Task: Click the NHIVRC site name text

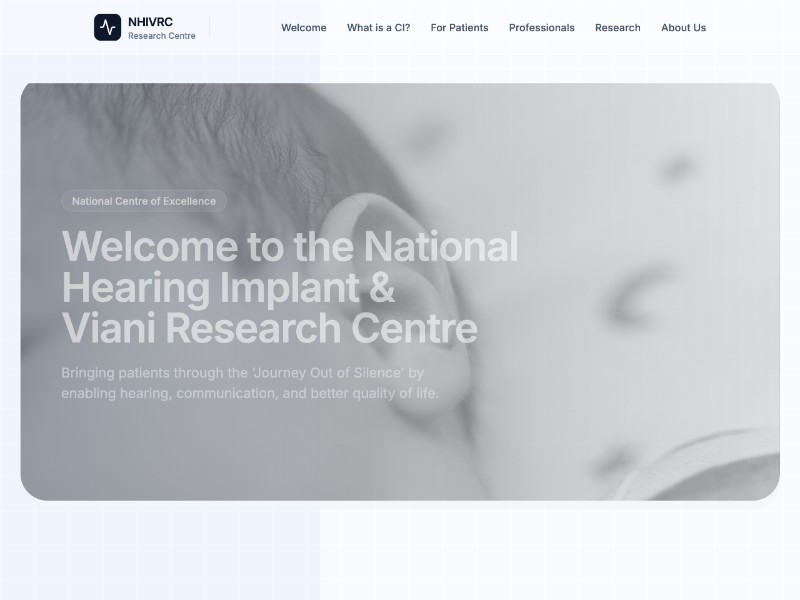Action: (x=151, y=22)
